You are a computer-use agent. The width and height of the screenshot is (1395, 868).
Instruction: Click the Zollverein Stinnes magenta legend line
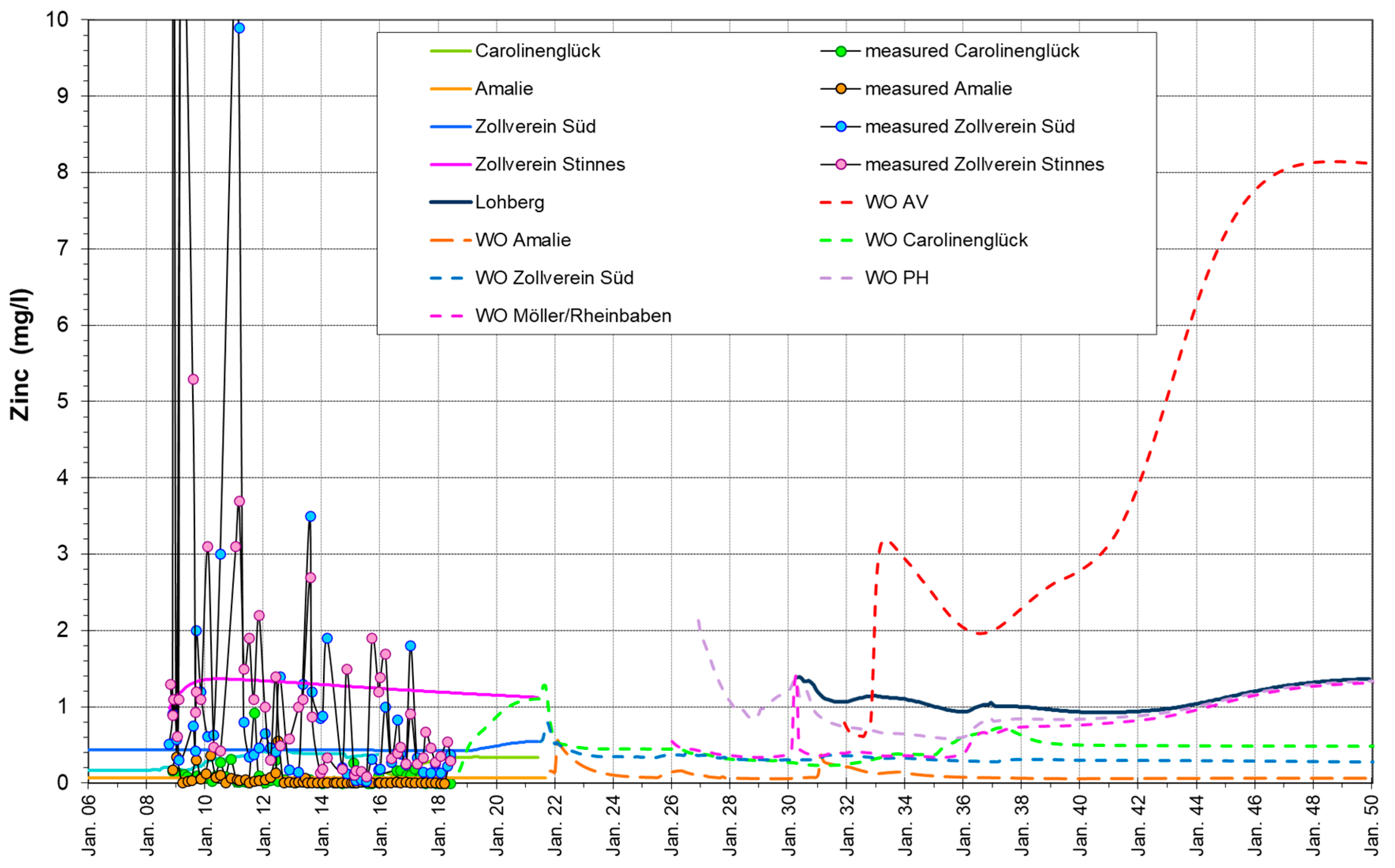451,165
